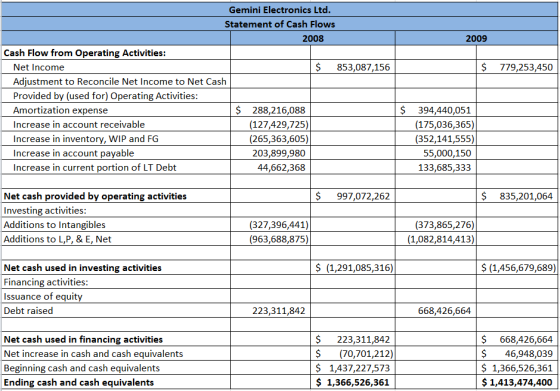The width and height of the screenshot is (560, 391).
Task: Select the value (70,701,212)
Action: [366, 354]
